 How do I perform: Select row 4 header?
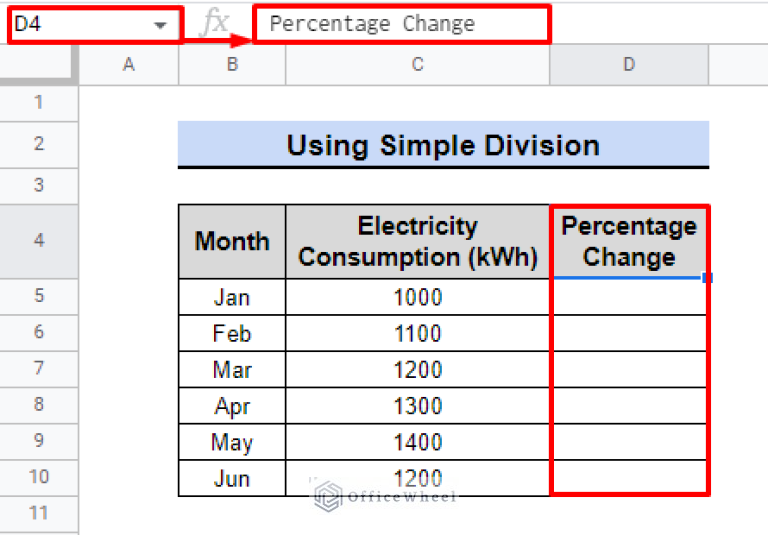pos(39,242)
